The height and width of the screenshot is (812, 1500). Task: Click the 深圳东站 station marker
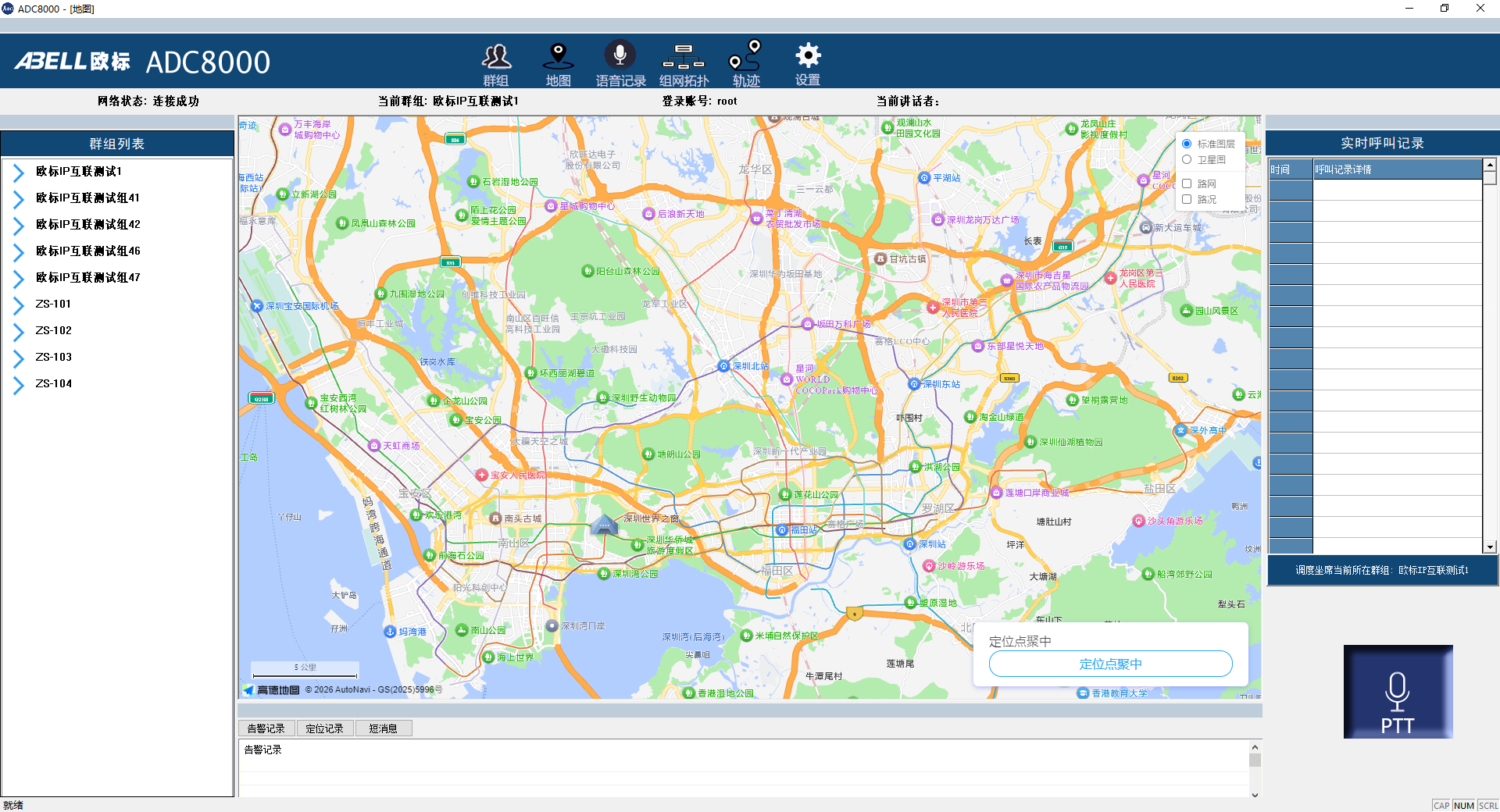point(914,384)
